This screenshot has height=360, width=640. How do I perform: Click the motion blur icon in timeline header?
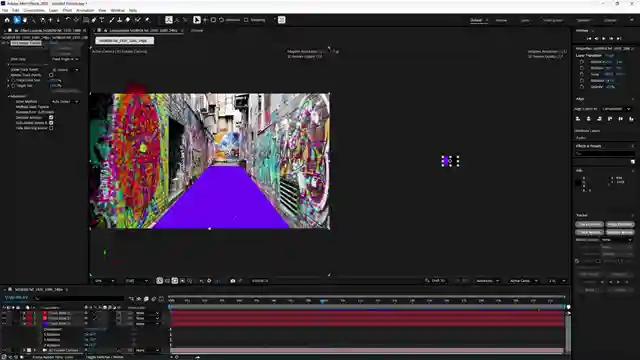153,299
